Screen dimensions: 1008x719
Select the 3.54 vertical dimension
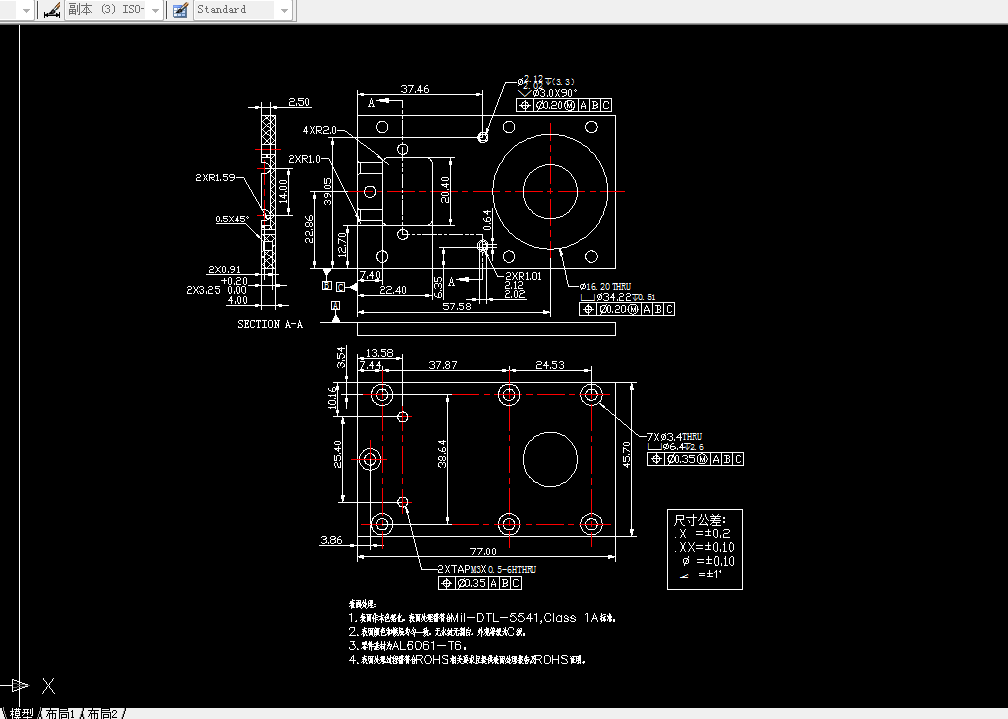tap(341, 357)
